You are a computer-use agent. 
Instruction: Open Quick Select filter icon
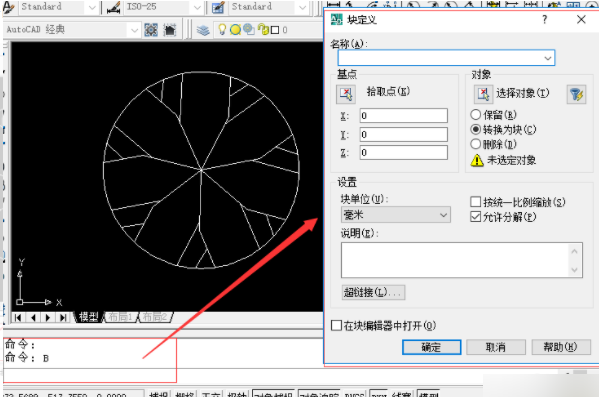(576, 94)
